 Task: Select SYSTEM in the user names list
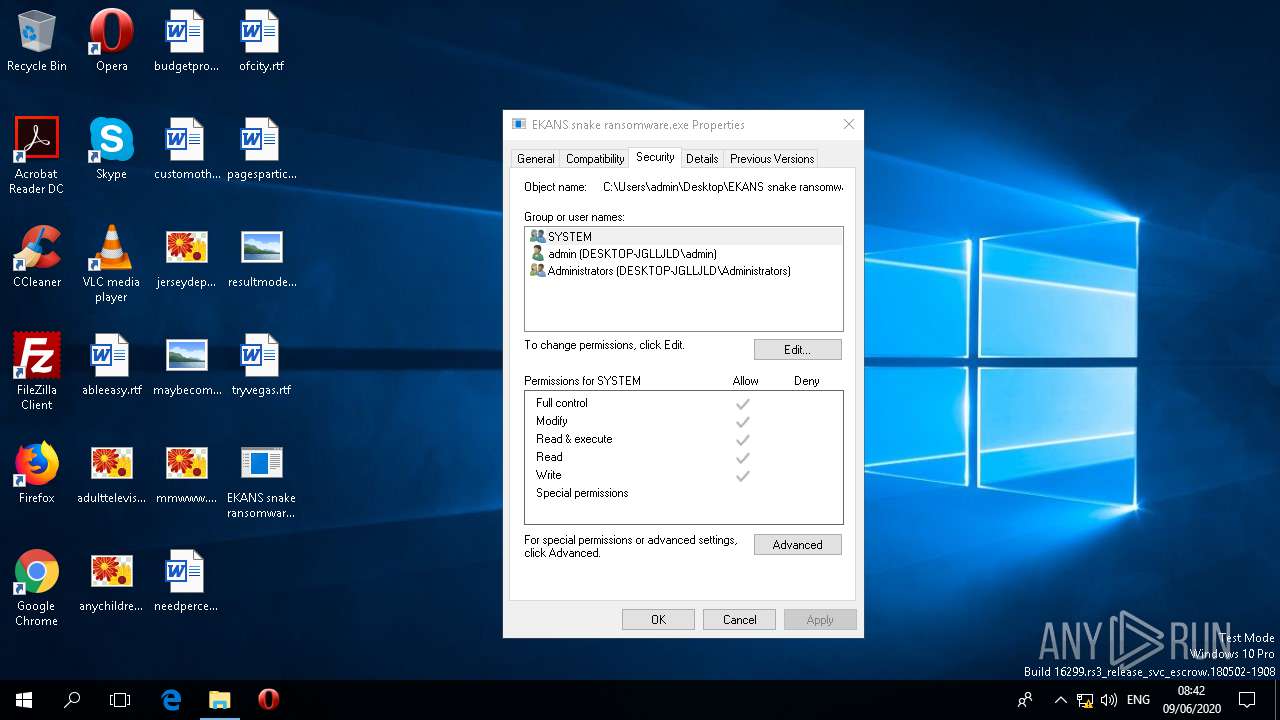(683, 237)
